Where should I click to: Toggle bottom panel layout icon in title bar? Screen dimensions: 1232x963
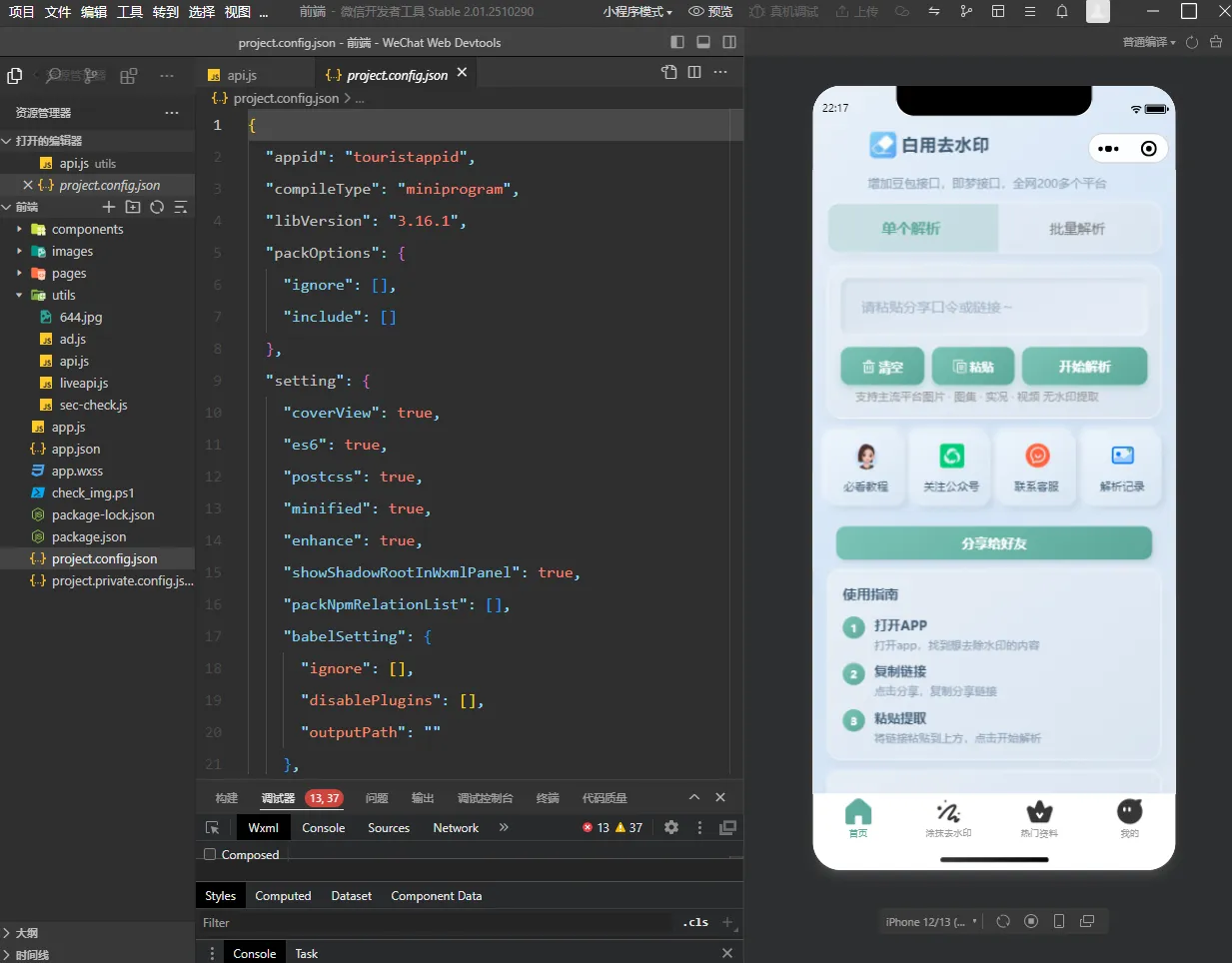[703, 42]
